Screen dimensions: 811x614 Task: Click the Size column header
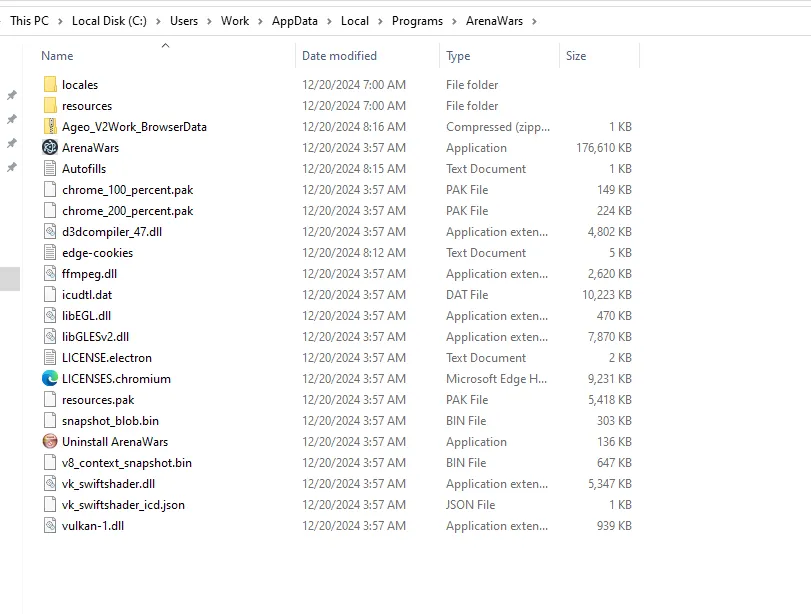tap(576, 56)
